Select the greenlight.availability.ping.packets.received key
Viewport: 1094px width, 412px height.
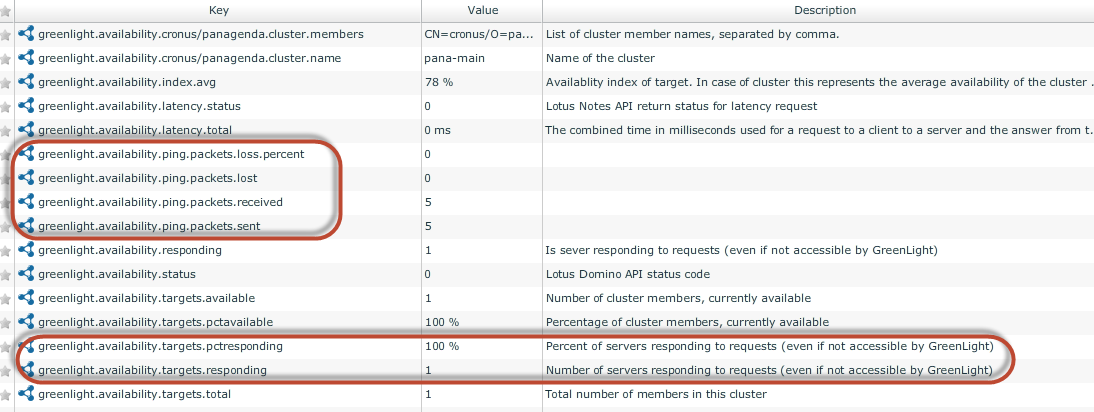[x=160, y=202]
